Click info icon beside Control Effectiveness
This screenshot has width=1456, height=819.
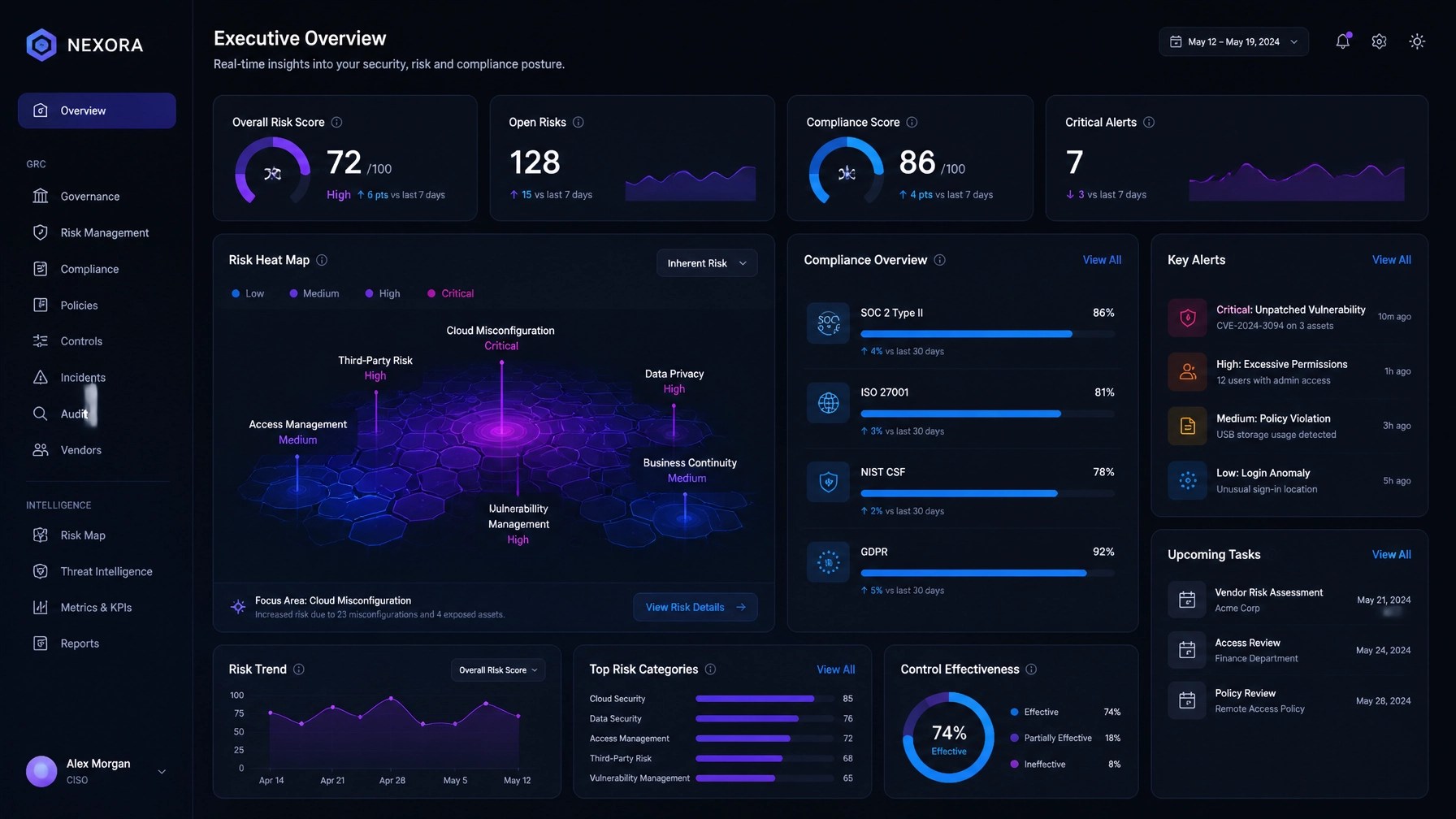pyautogui.click(x=1031, y=669)
